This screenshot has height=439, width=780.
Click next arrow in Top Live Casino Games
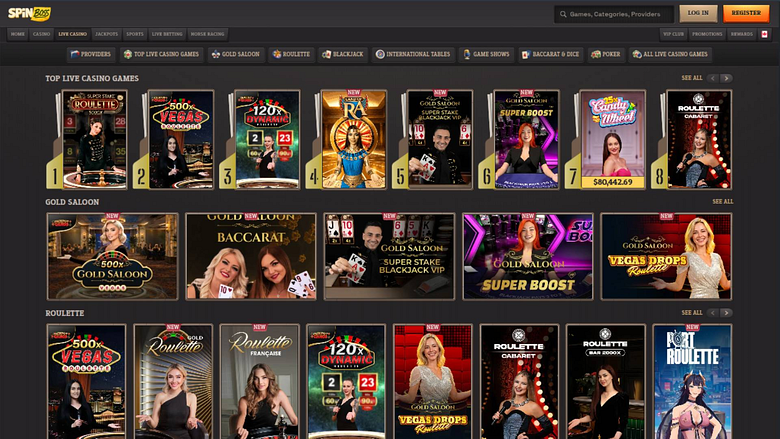(726, 78)
